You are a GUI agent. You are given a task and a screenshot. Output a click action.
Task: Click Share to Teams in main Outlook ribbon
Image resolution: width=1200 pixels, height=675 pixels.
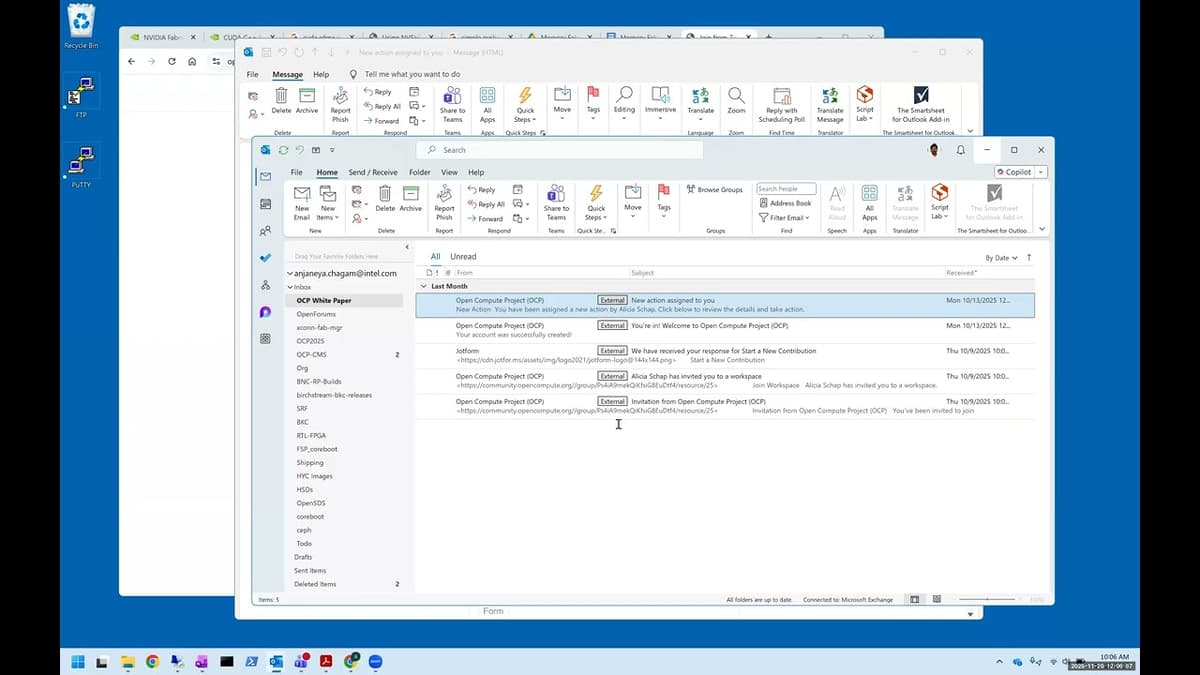556,203
